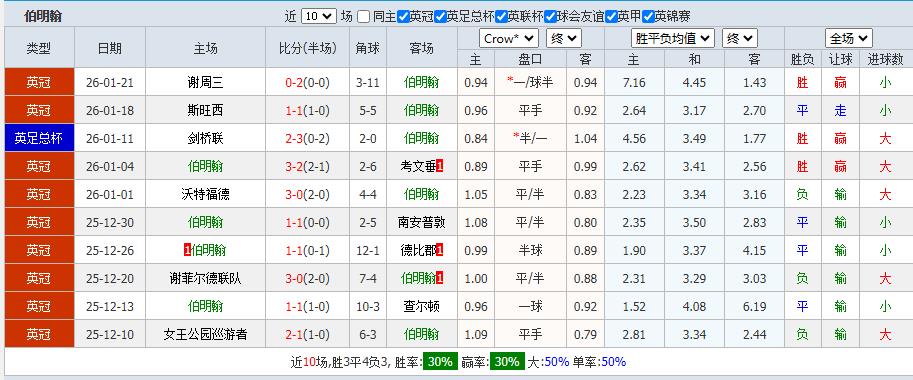Viewport: 913px width, 380px height.
Task: Click the 比分(半场) column header
Action: pos(307,48)
